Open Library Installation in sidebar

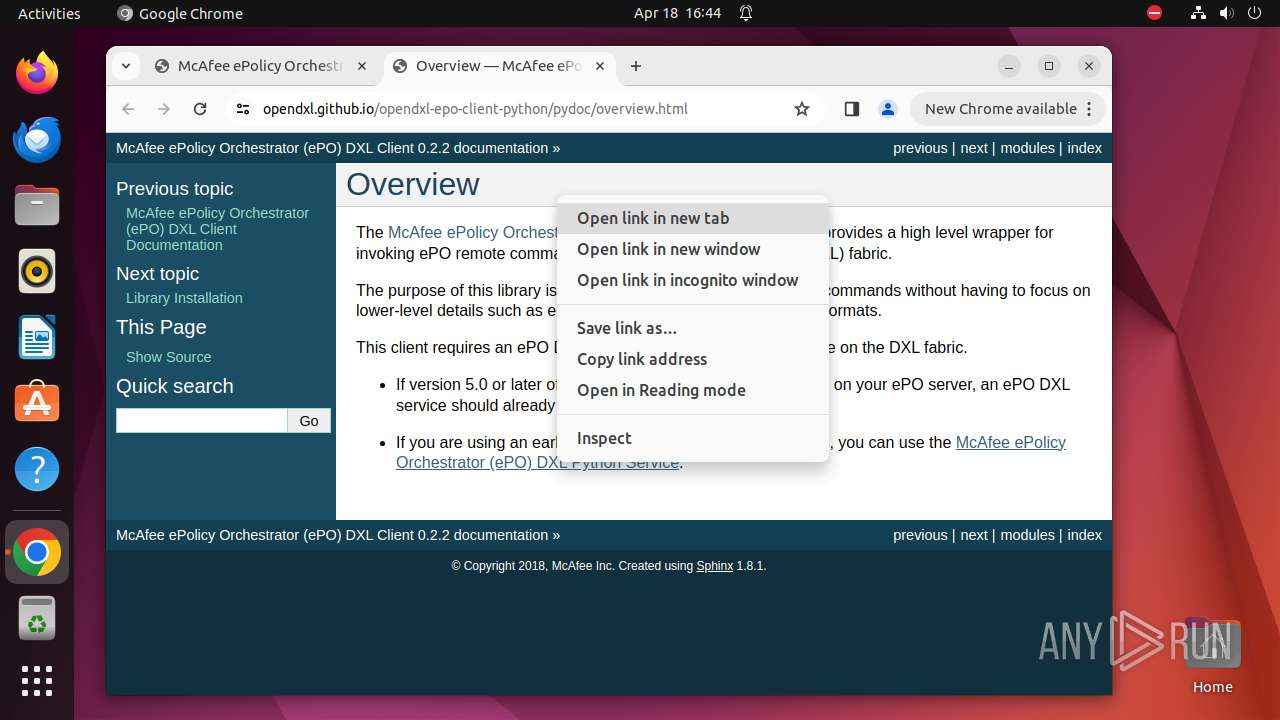pyautogui.click(x=184, y=298)
